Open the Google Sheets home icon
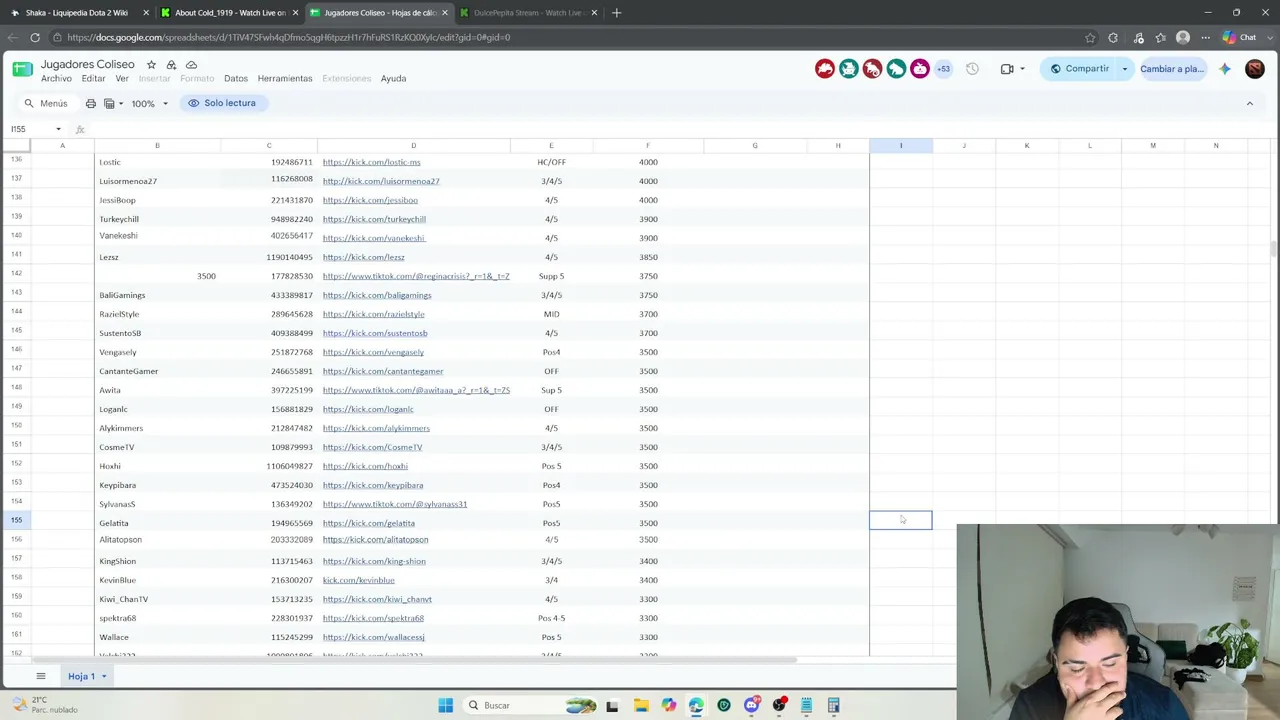1280x720 pixels. 22,69
